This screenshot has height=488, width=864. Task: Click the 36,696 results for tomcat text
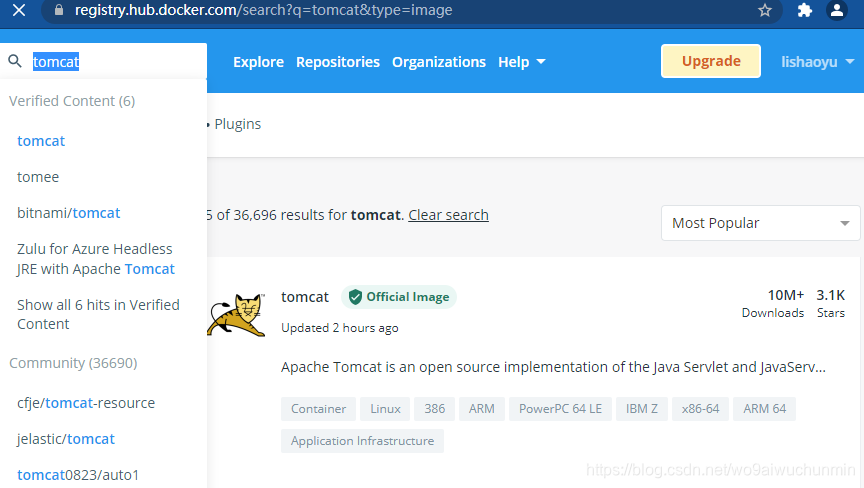click(317, 215)
